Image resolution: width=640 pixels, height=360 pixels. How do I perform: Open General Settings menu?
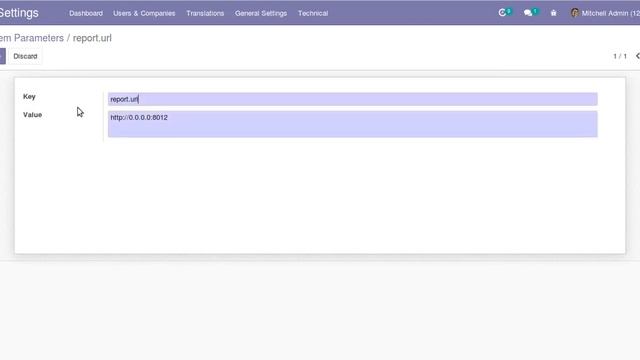coord(261,13)
